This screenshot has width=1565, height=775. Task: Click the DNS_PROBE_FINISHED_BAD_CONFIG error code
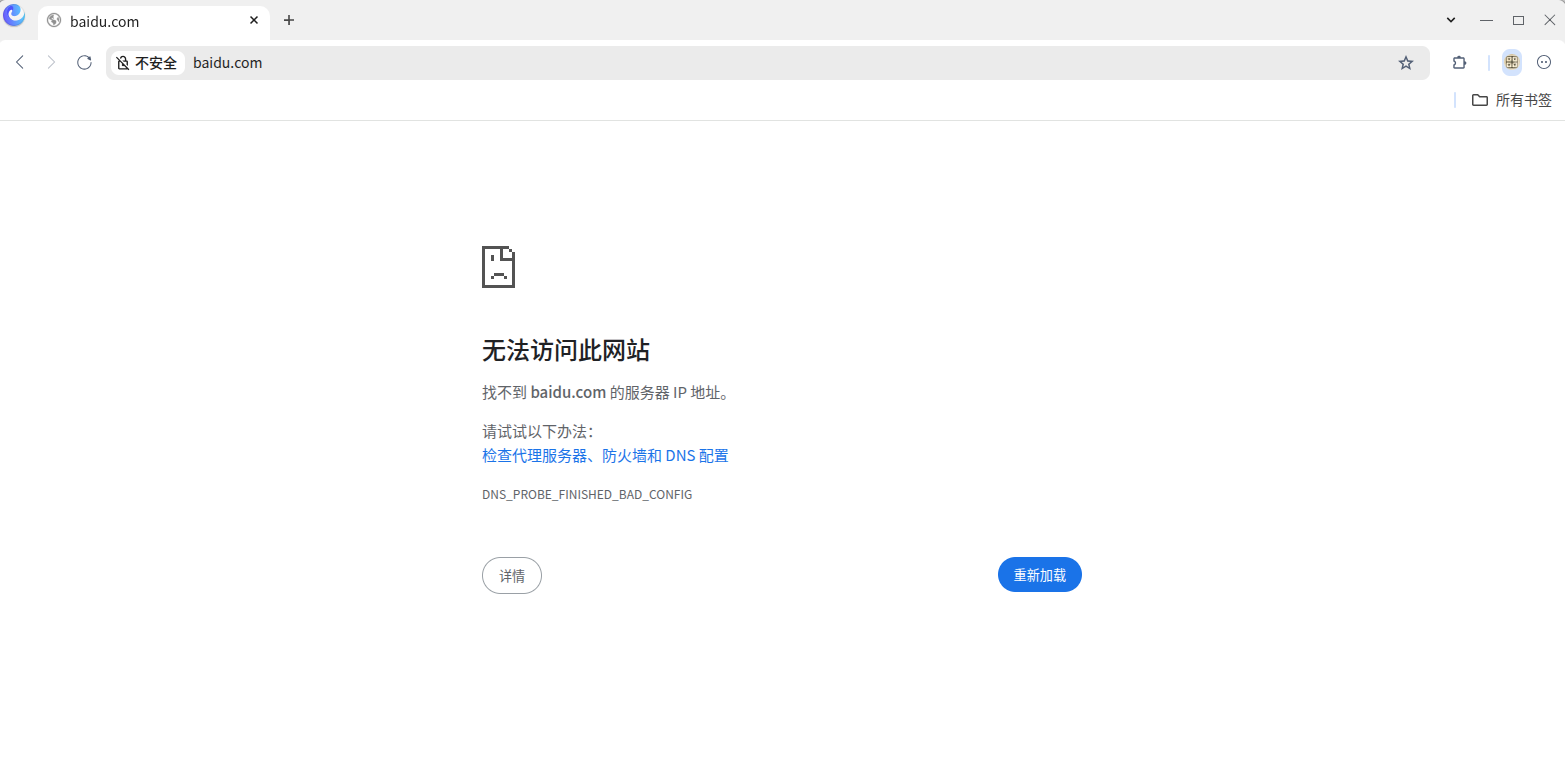[x=587, y=495]
